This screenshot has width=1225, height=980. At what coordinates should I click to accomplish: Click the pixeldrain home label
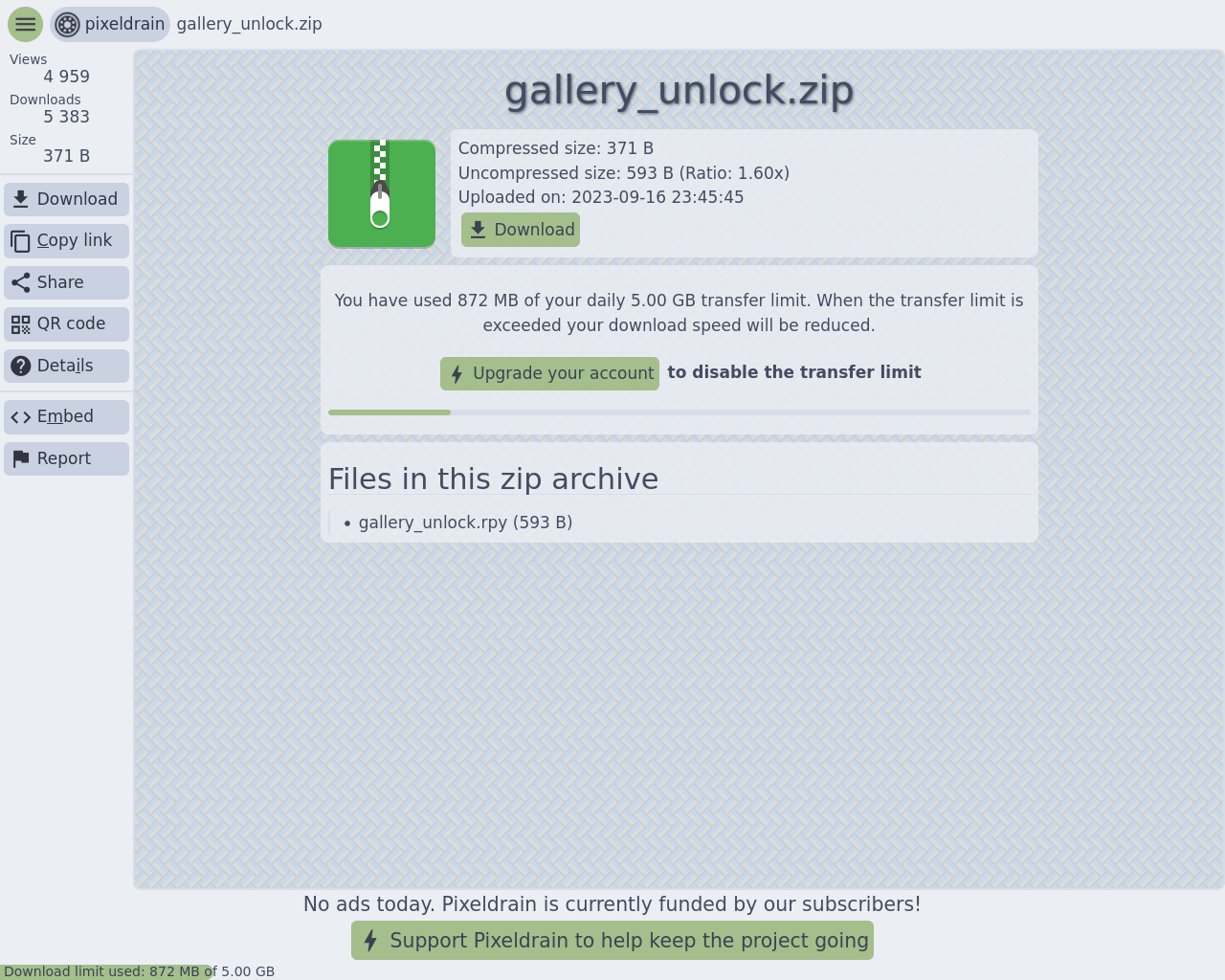[124, 24]
